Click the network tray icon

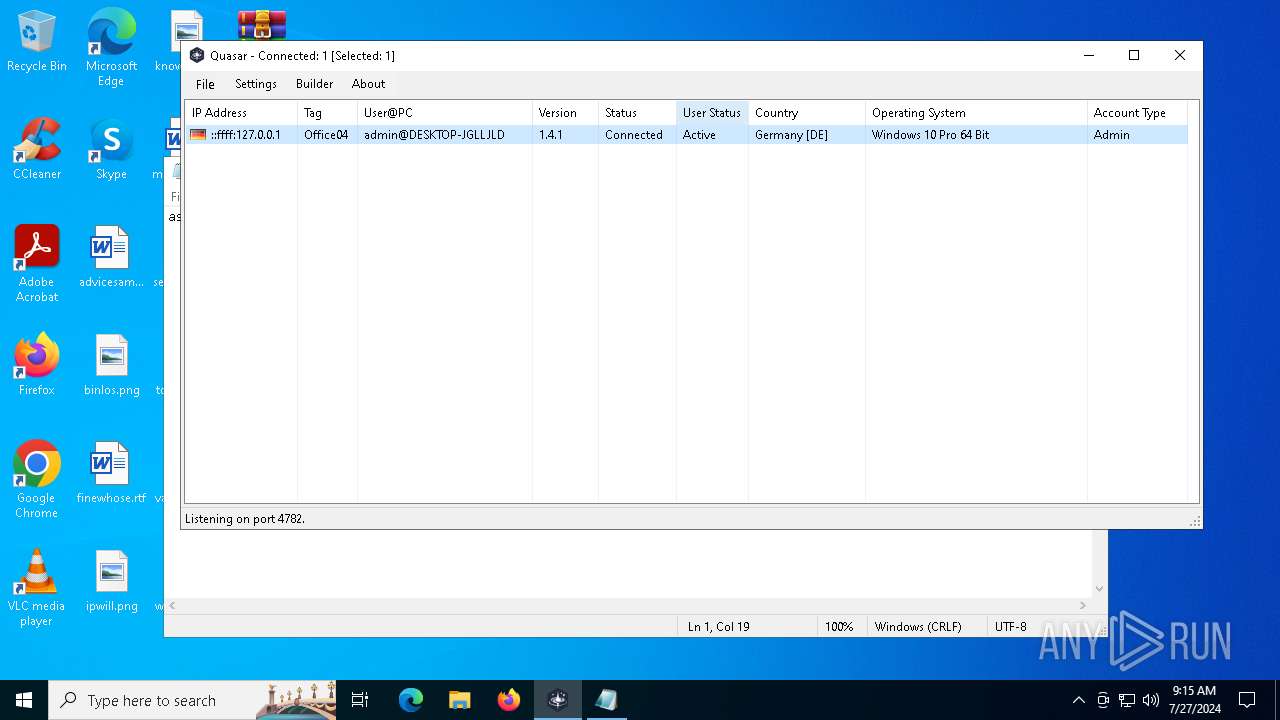pyautogui.click(x=1127, y=700)
